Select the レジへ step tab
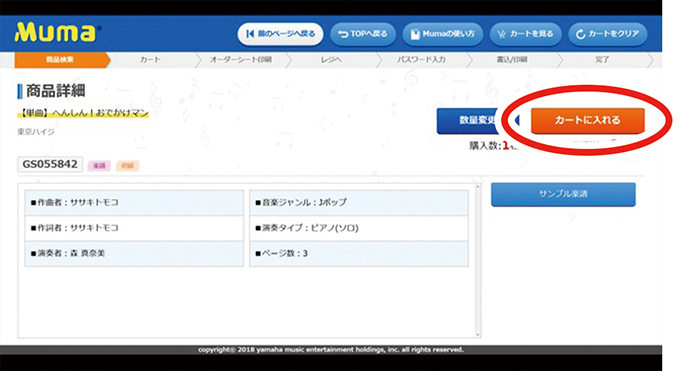The height and width of the screenshot is (371, 680). pyautogui.click(x=331, y=60)
